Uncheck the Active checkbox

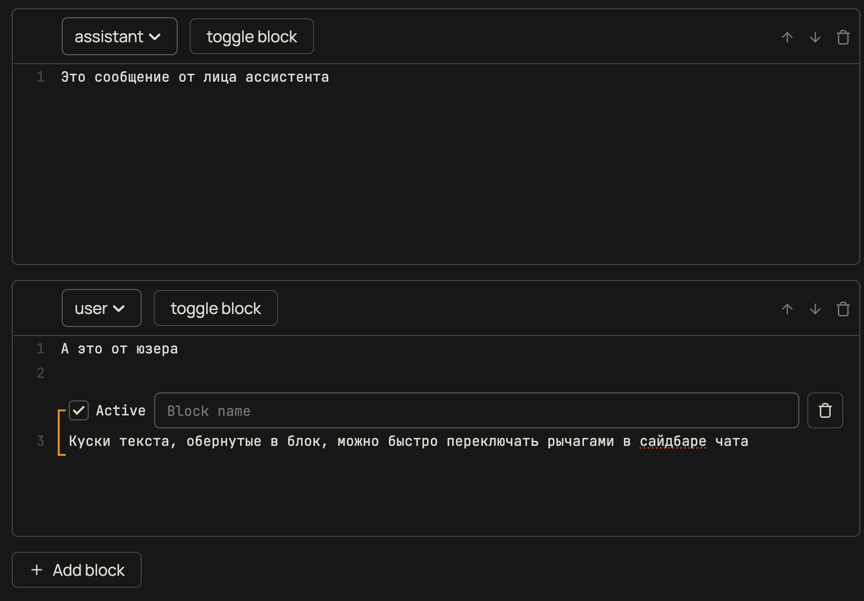point(79,411)
